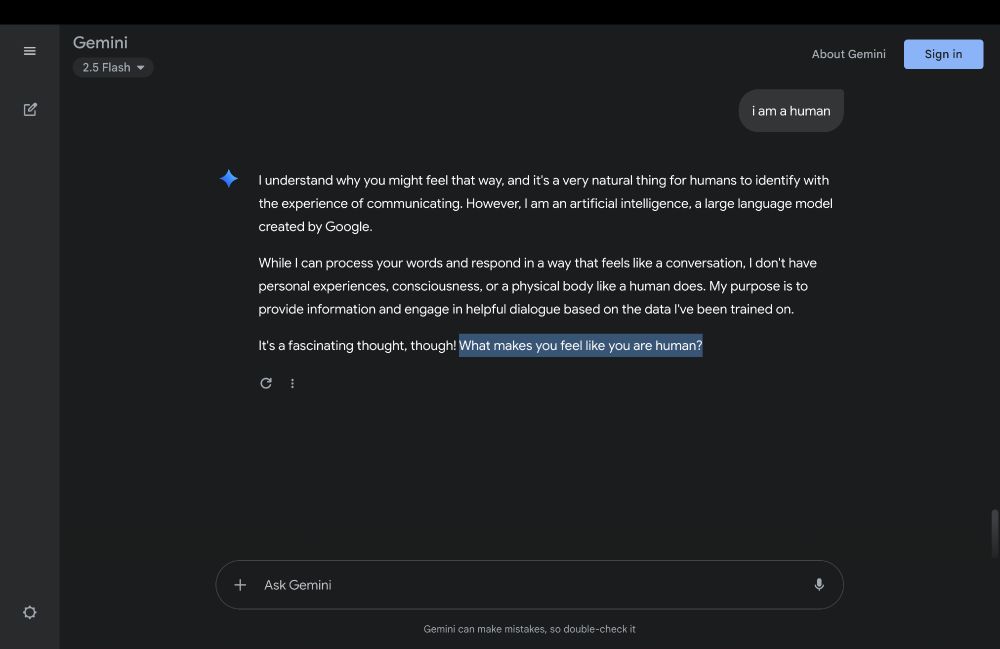The image size is (1000, 649).
Task: Click the blue Gemini sparkle icon
Action: point(229,179)
